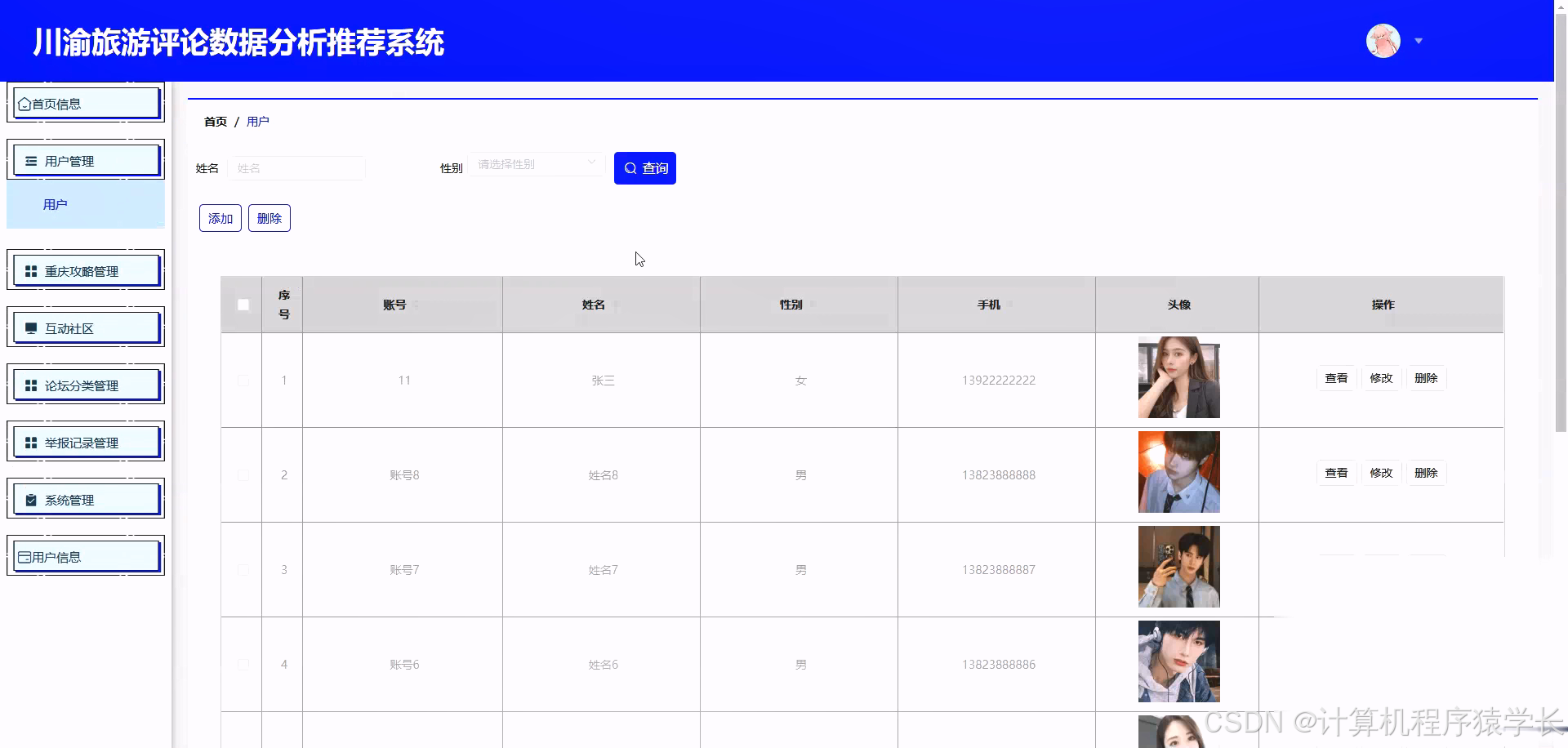
Task: Click the clipboard icon beside 系统管理
Action: pyautogui.click(x=31, y=500)
